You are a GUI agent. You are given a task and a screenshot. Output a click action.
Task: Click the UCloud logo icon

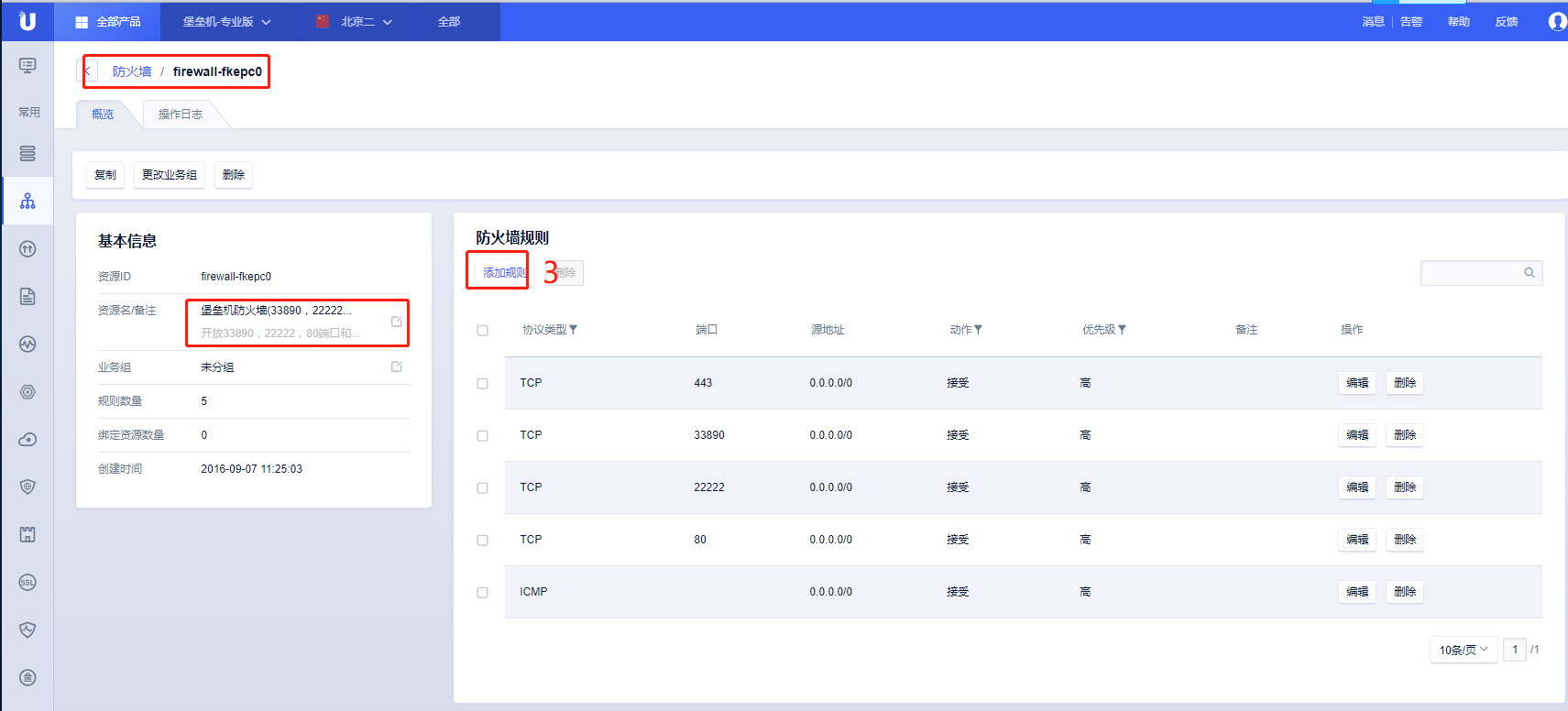(27, 21)
